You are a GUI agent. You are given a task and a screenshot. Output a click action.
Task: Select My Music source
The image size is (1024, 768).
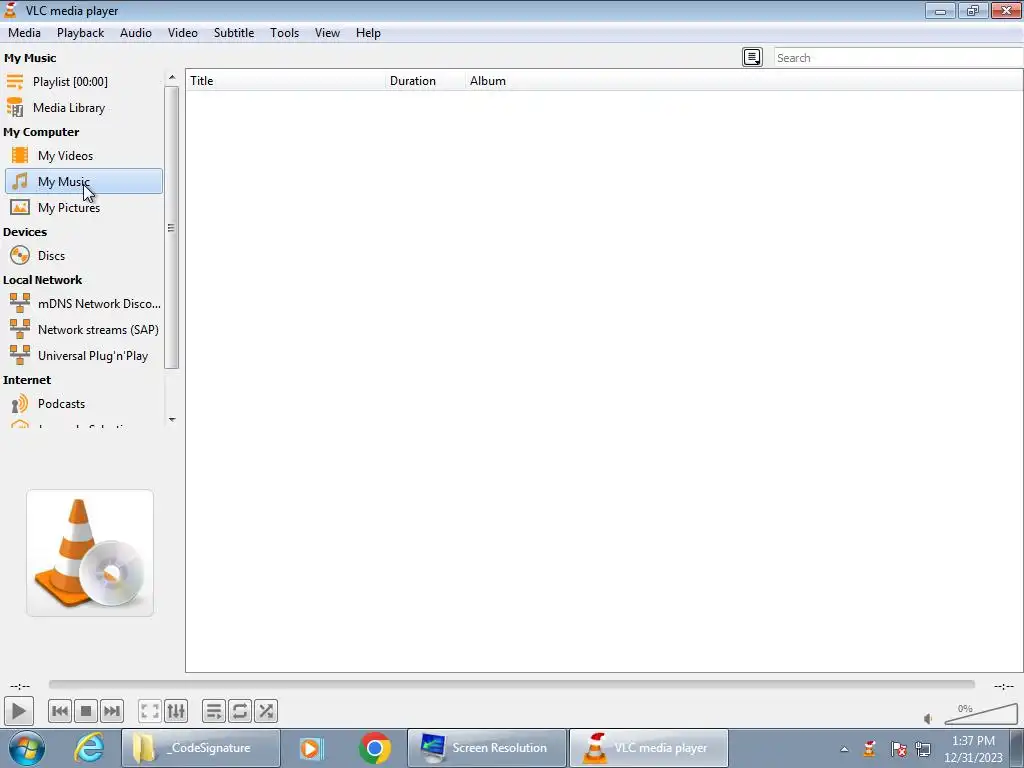83,182
